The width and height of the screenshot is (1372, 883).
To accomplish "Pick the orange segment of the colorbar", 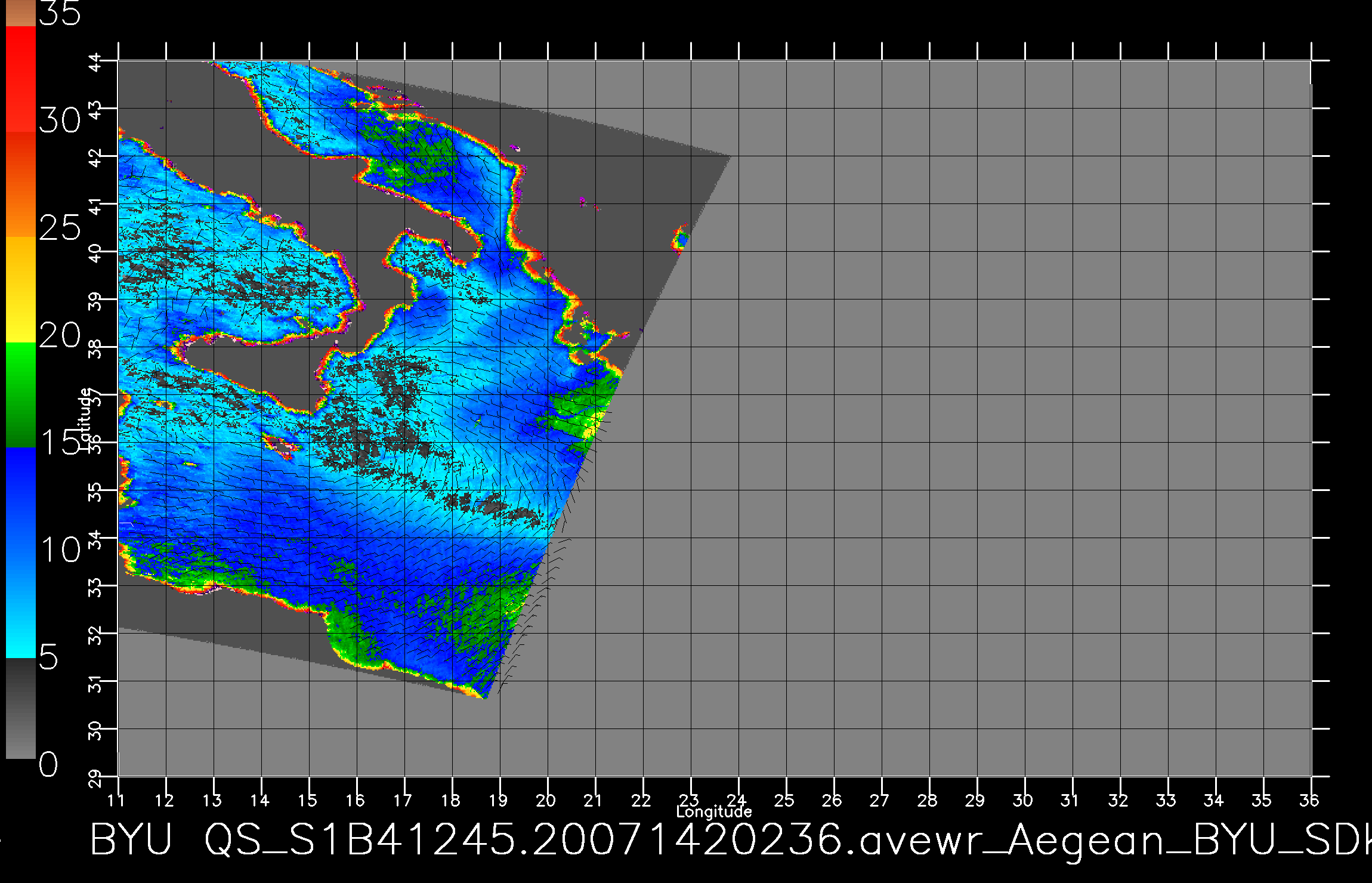I will [x=21, y=184].
